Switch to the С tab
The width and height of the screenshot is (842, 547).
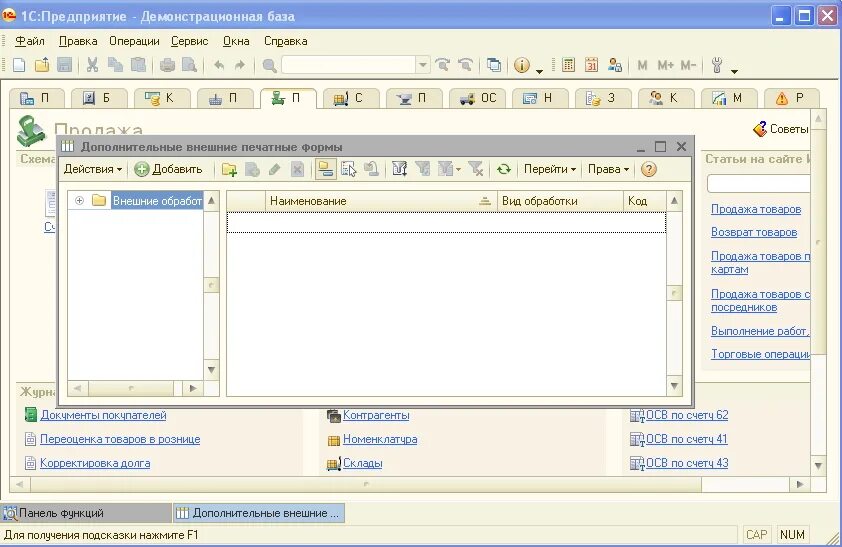350,98
